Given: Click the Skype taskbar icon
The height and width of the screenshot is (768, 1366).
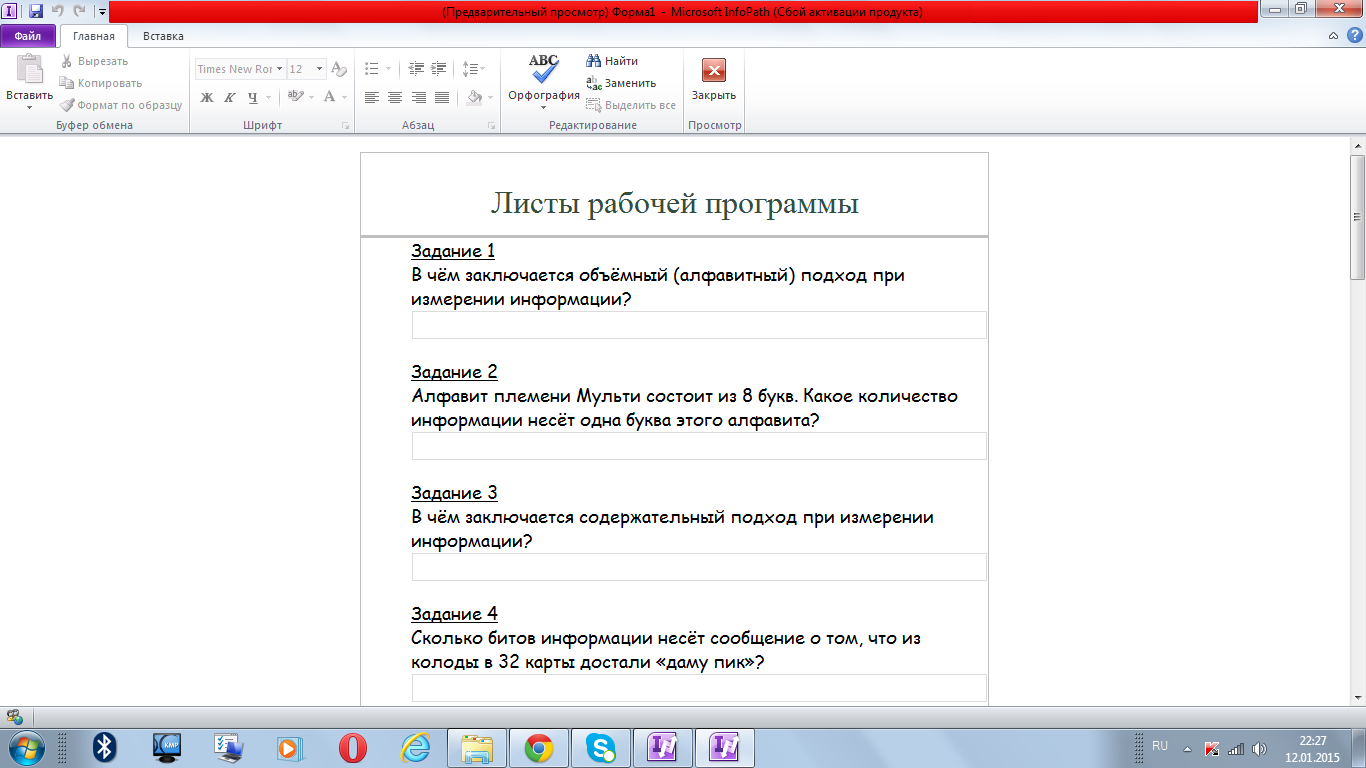Looking at the screenshot, I should point(601,747).
